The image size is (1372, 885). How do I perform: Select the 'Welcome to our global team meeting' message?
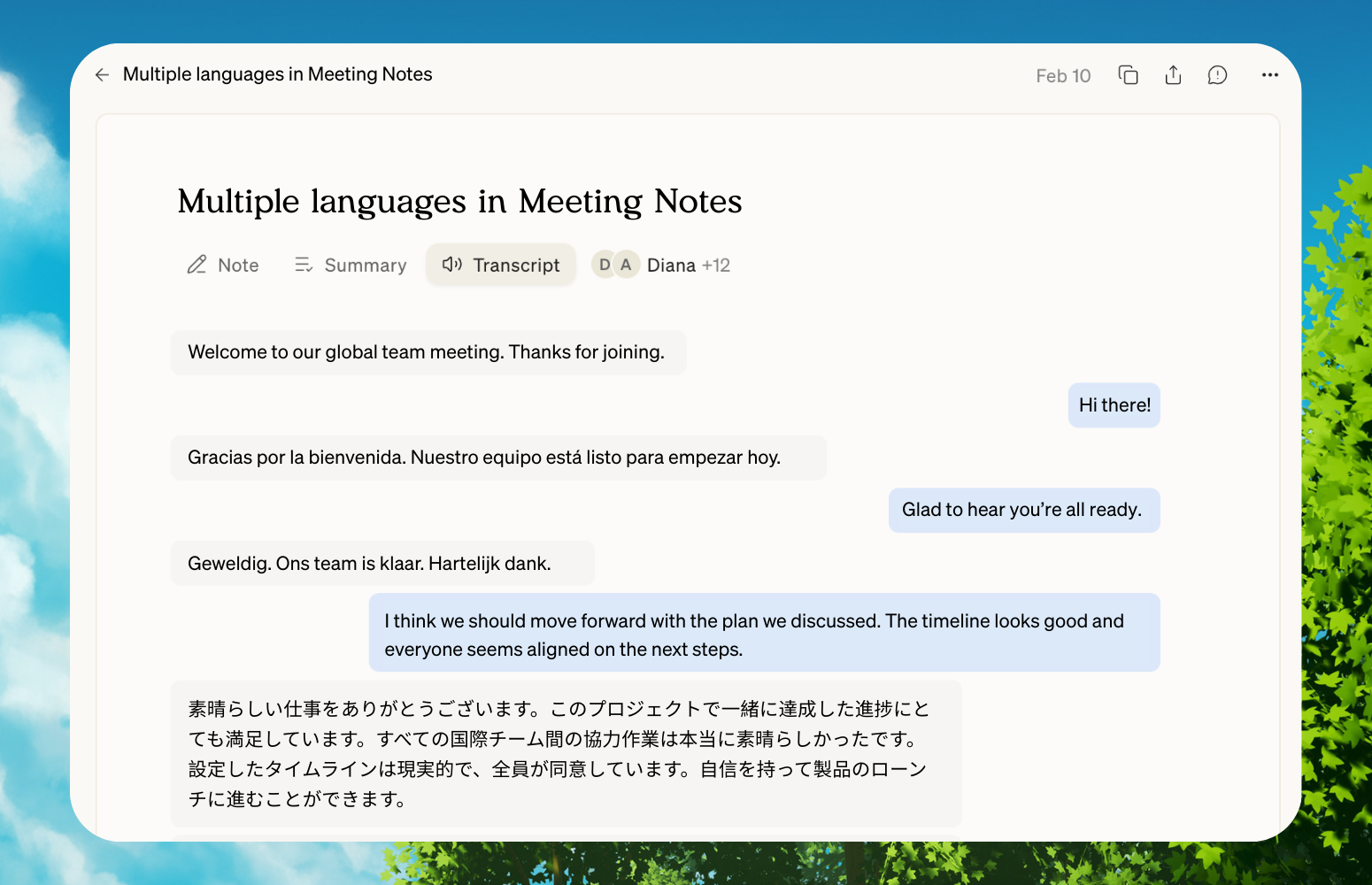tap(428, 352)
